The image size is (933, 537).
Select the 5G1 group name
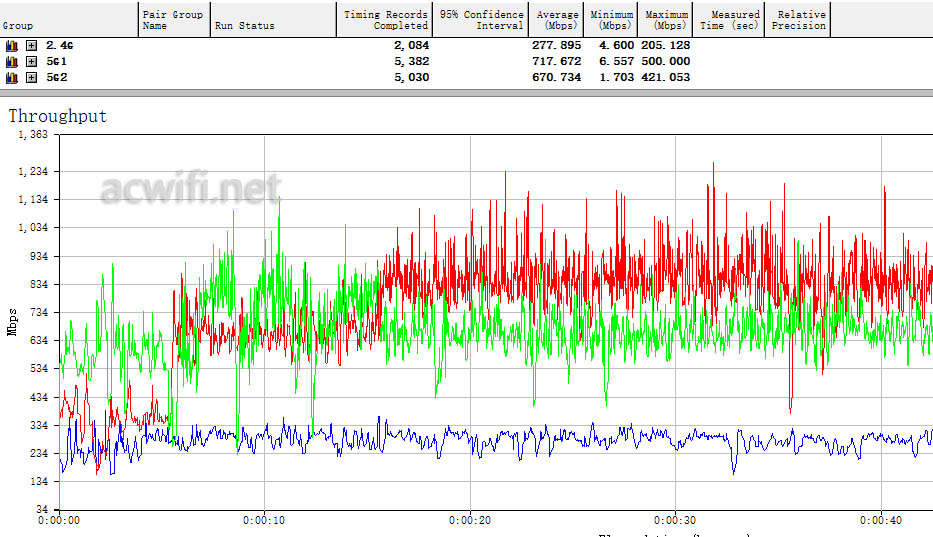click(56, 61)
